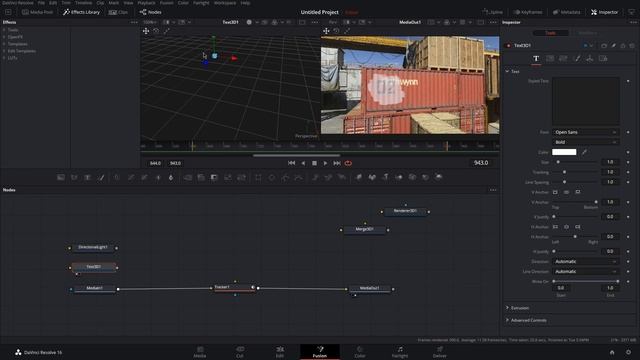The width and height of the screenshot is (640, 360).
Task: Add a Text tool from toolbar
Action: pyautogui.click(x=87, y=178)
